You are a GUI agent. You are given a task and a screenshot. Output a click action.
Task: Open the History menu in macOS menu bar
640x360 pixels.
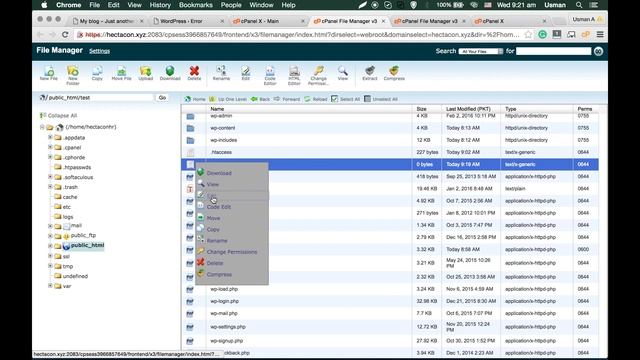(160, 5)
